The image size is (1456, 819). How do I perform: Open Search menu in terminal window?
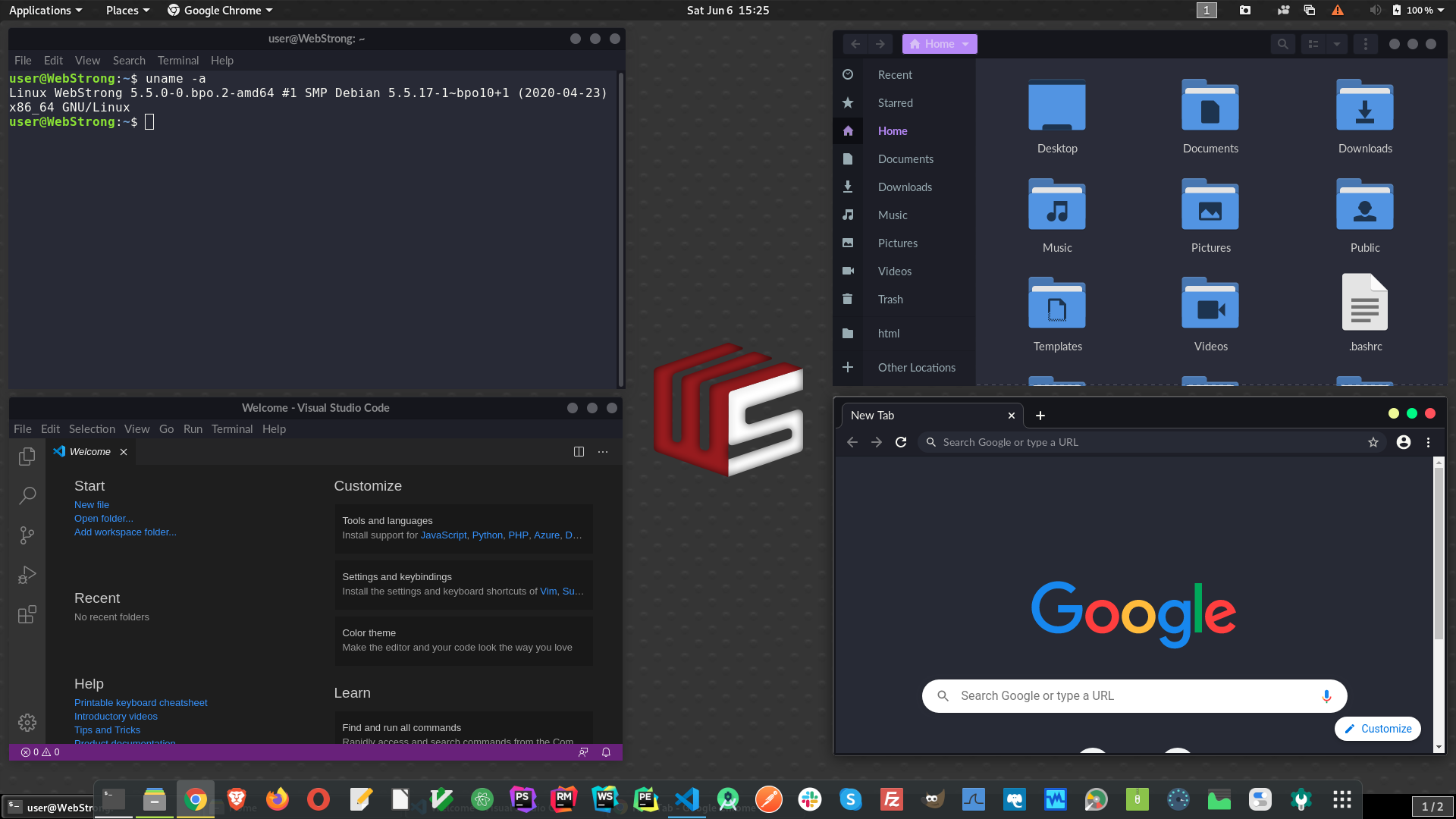pos(129,61)
